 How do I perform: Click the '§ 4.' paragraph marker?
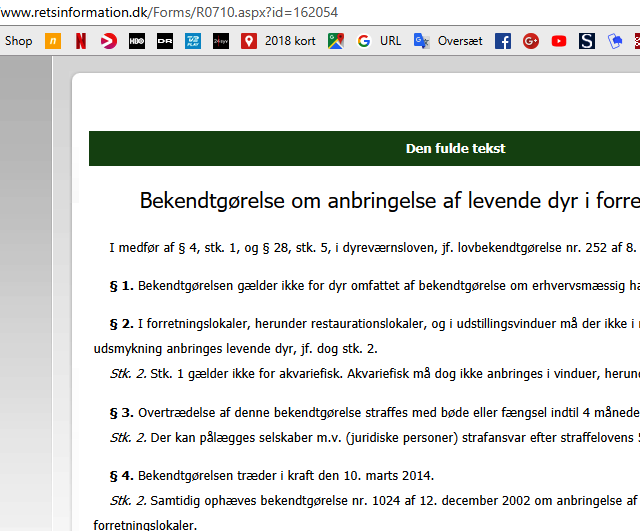tap(122, 475)
